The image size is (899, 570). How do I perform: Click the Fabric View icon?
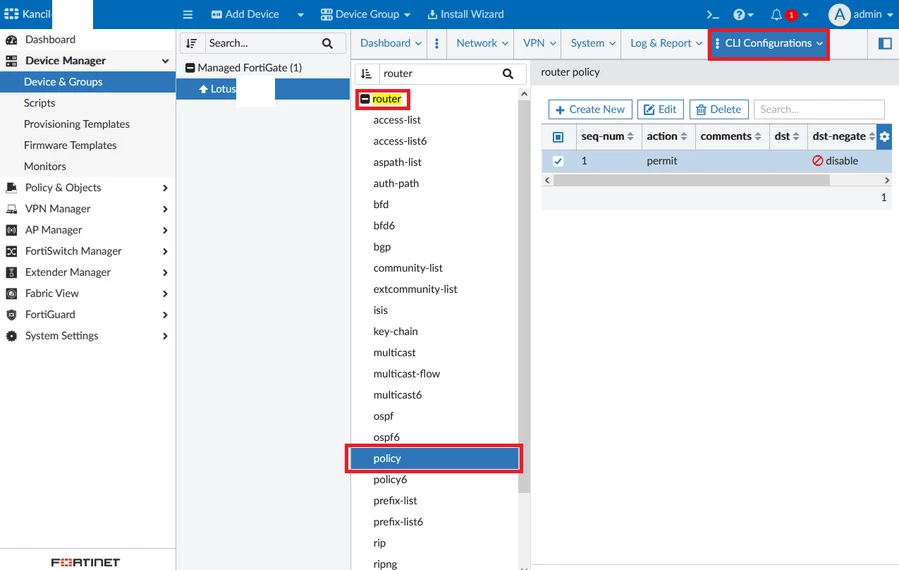[11, 294]
